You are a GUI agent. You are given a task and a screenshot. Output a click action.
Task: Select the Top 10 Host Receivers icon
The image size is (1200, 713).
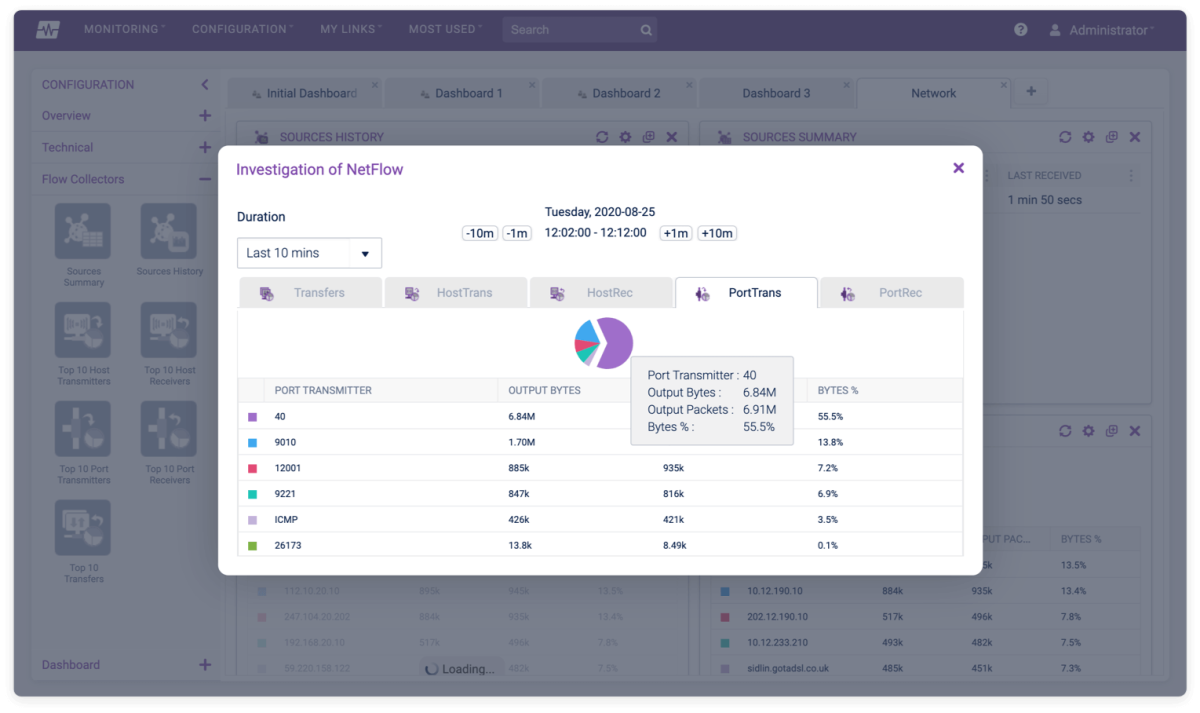point(168,330)
